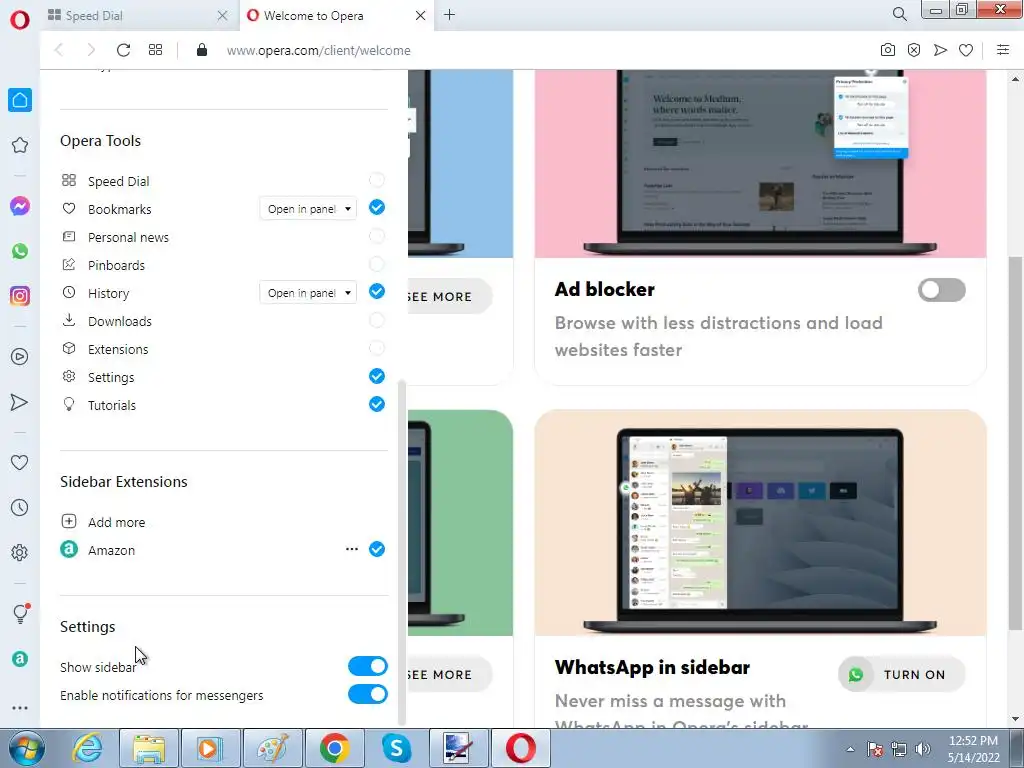Click the Home icon in sidebar

20,100
